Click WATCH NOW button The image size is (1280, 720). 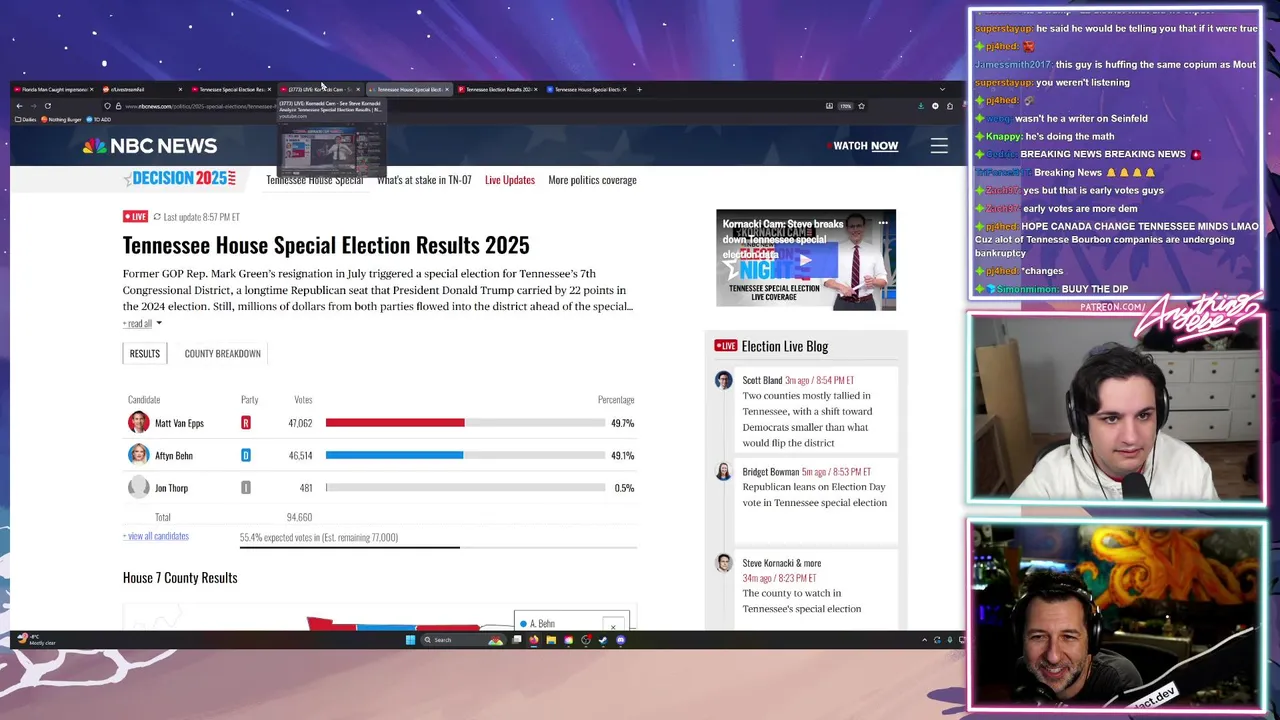862,146
